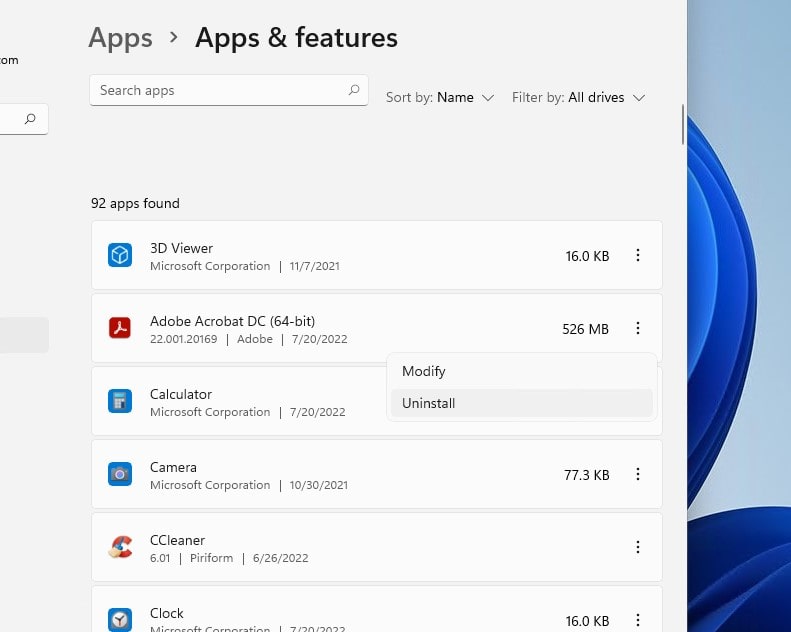This screenshot has width=791, height=632.
Task: Click the 3D Viewer app icon
Action: [120, 256]
